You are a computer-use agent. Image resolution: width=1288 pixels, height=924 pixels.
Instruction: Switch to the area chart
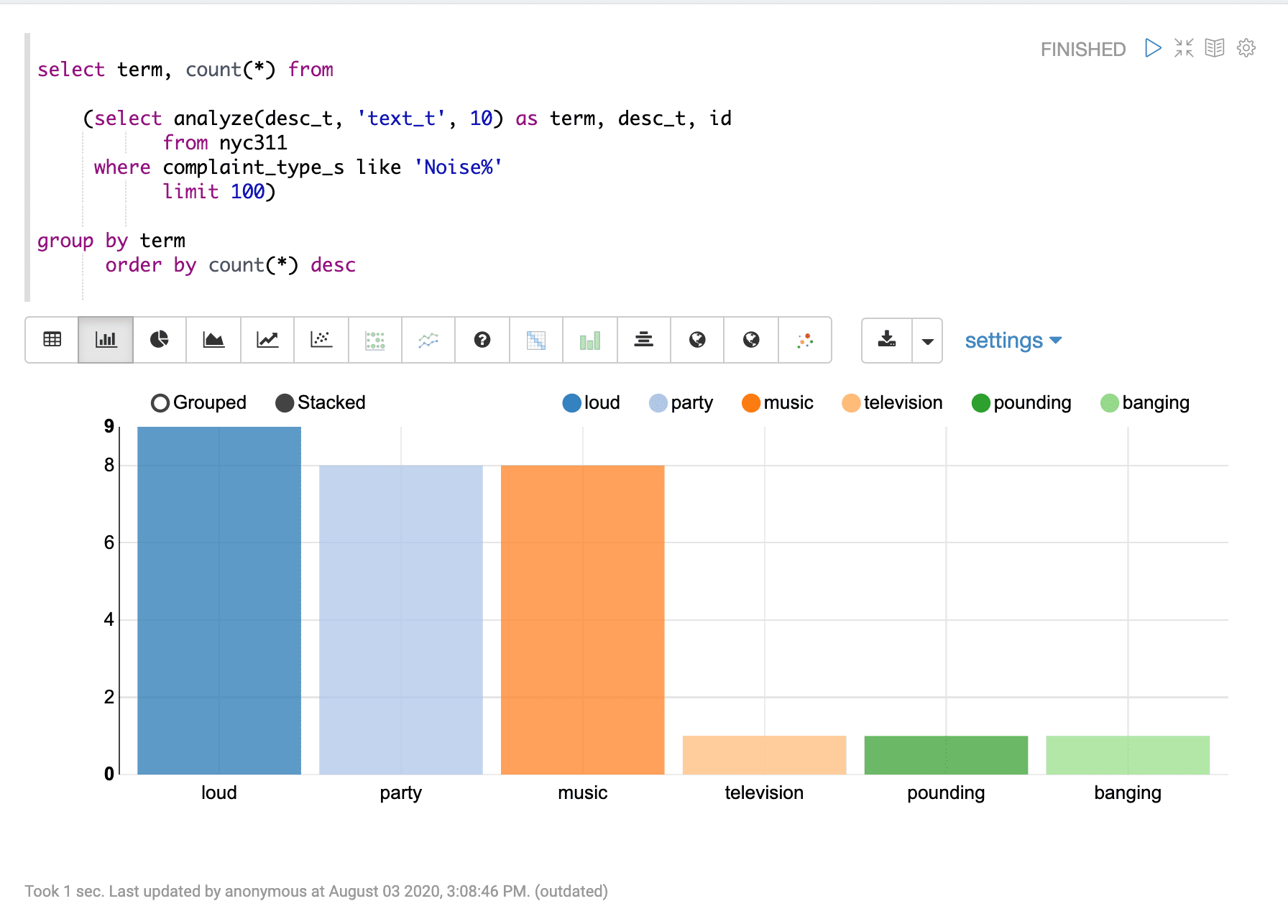(213, 341)
